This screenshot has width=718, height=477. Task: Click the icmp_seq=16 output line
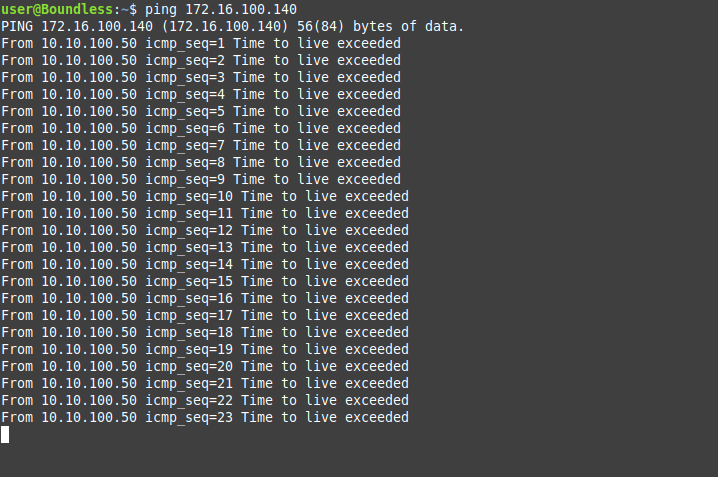pos(205,298)
